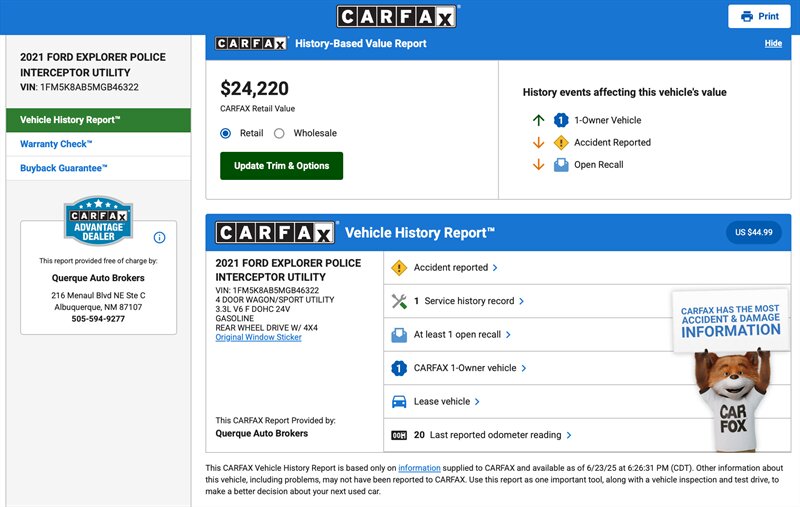Viewport: 800px width, 507px height.
Task: Expand Lease vehicle chevron
Action: [477, 402]
